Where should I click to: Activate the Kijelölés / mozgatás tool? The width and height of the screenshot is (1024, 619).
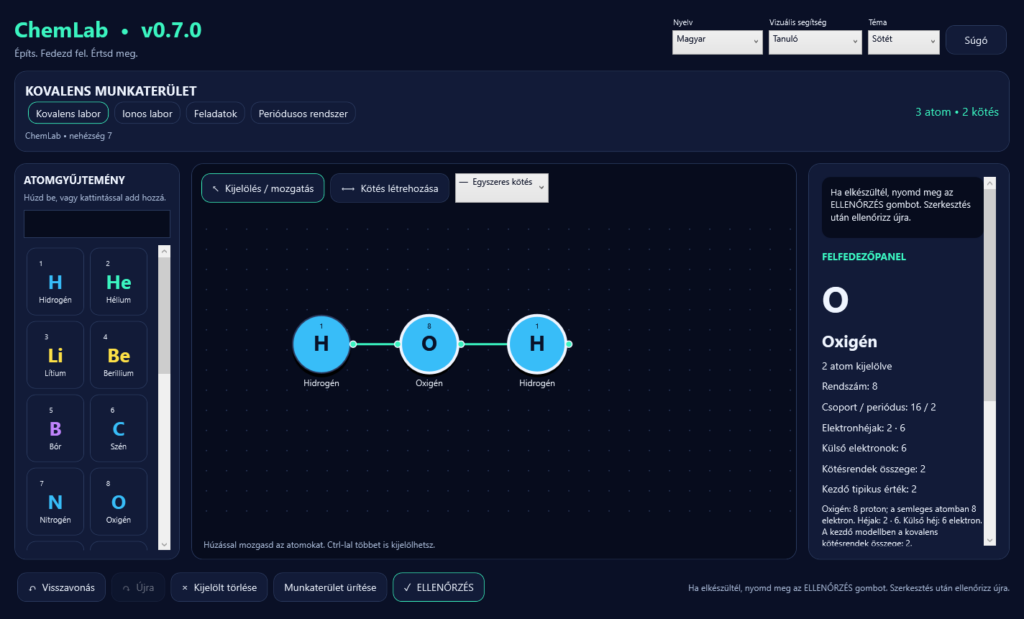pos(263,188)
